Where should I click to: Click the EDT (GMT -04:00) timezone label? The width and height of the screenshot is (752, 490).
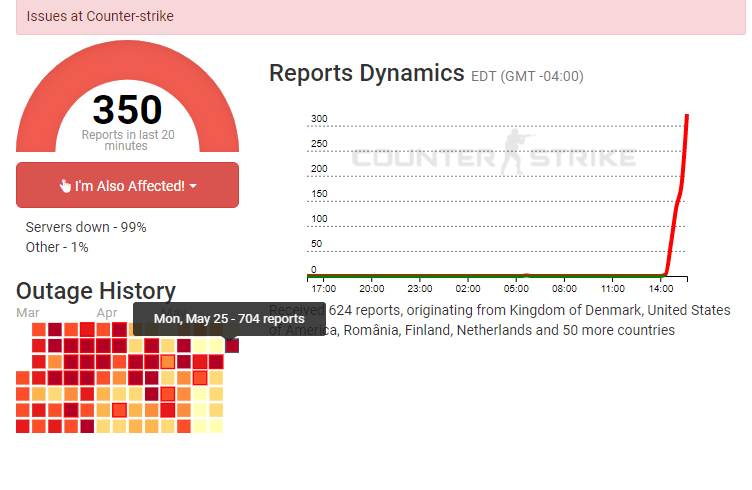click(x=527, y=76)
